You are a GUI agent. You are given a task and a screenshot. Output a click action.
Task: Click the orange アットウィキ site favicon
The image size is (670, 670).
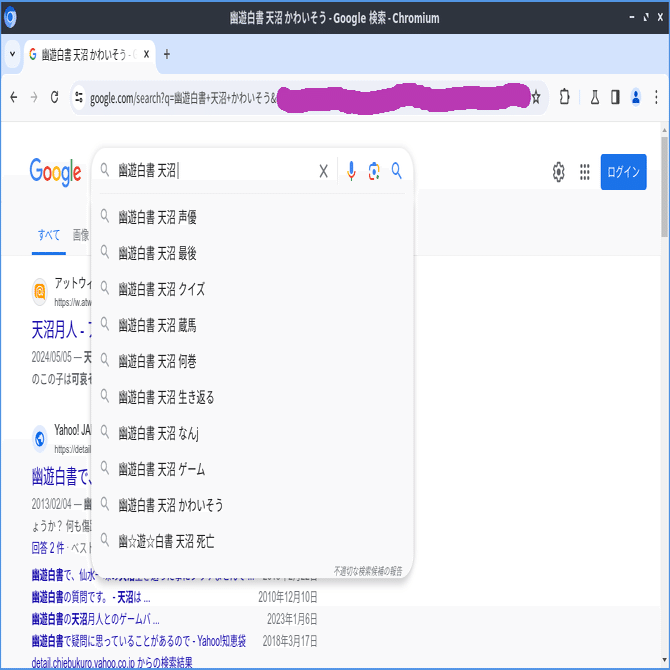[x=40, y=292]
